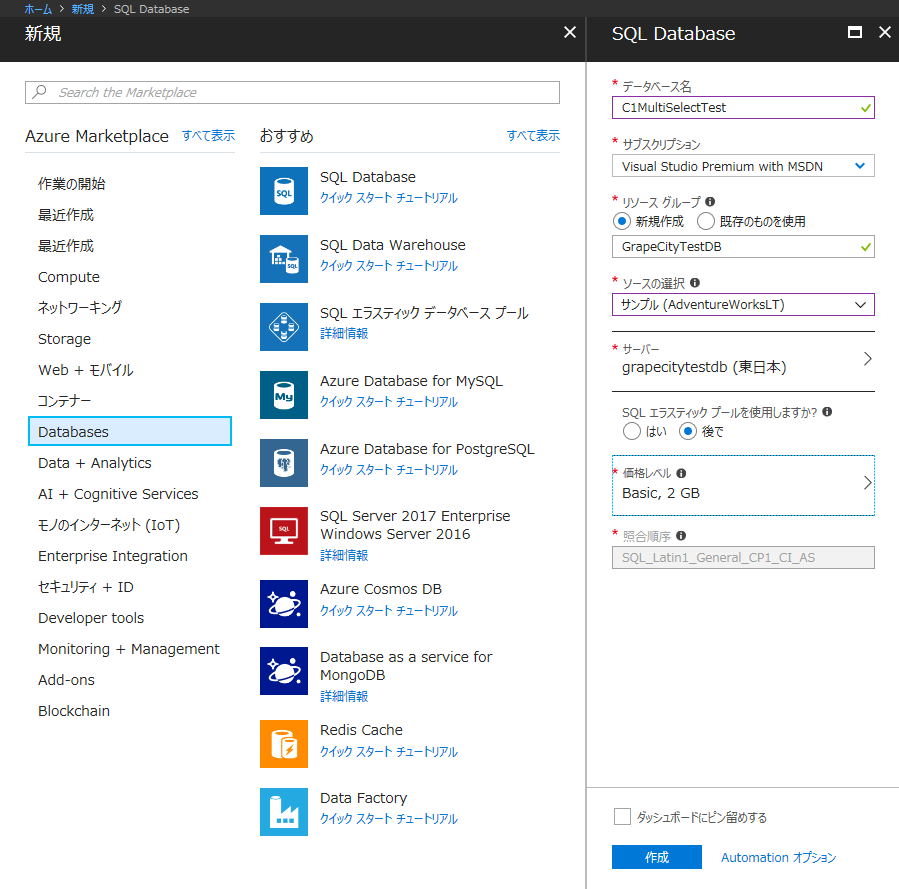Image resolution: width=899 pixels, height=889 pixels.
Task: Select Add-ons category
Action: [66, 679]
